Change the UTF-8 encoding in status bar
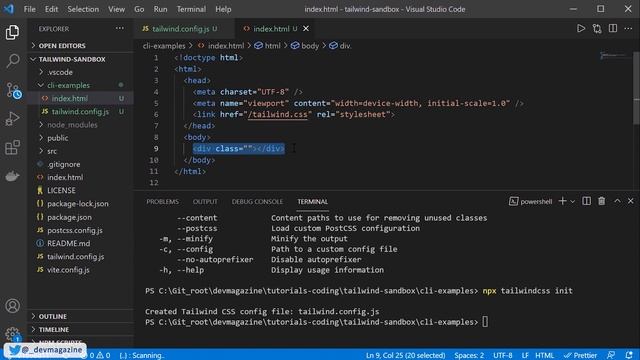This screenshot has height=360, width=640. click(x=502, y=355)
